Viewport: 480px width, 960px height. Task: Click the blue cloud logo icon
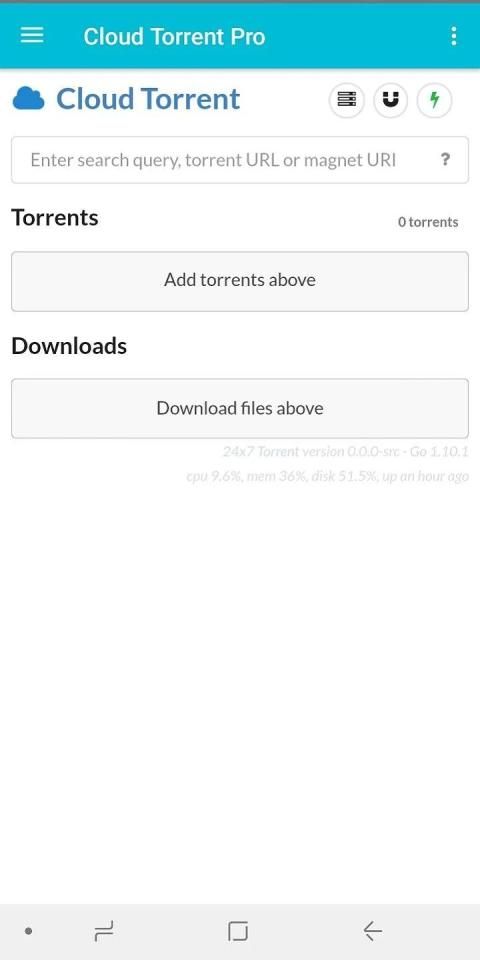[28, 99]
